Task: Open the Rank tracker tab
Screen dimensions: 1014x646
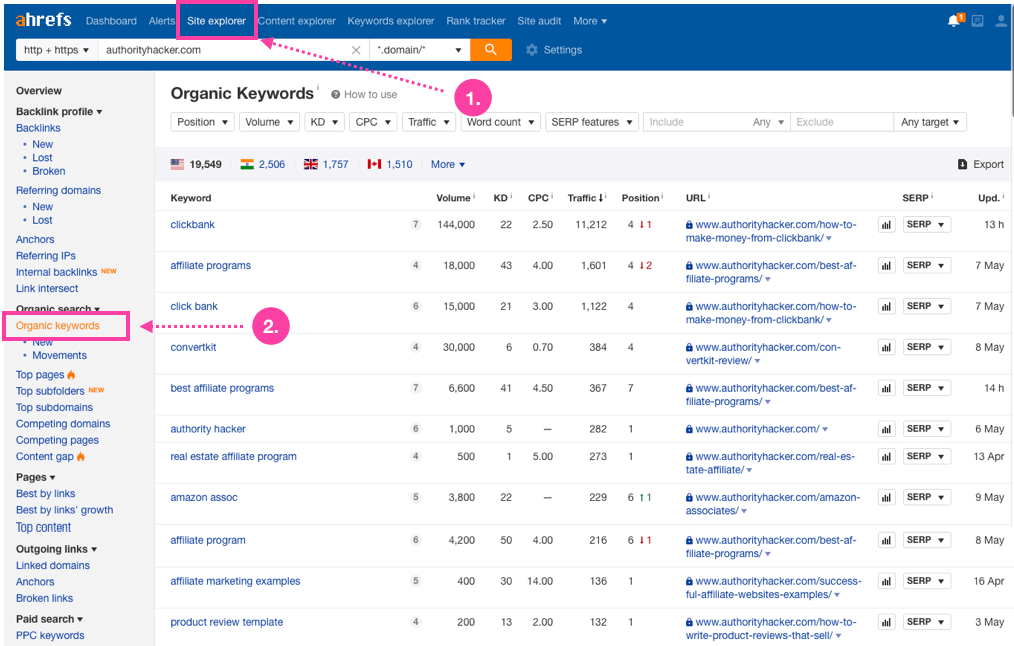Action: [x=475, y=21]
